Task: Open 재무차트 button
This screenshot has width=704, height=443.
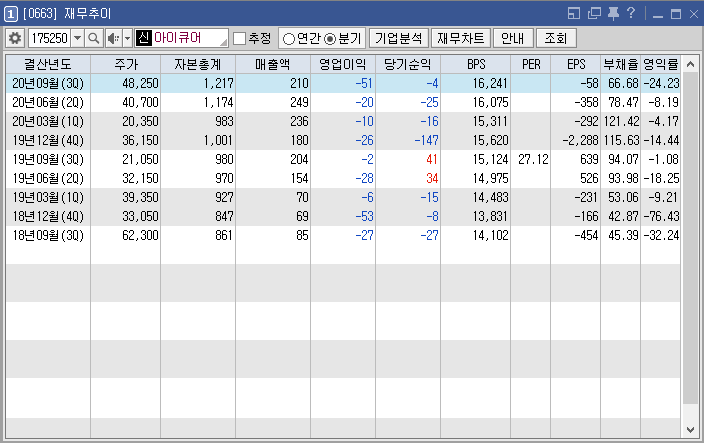Action: point(460,38)
